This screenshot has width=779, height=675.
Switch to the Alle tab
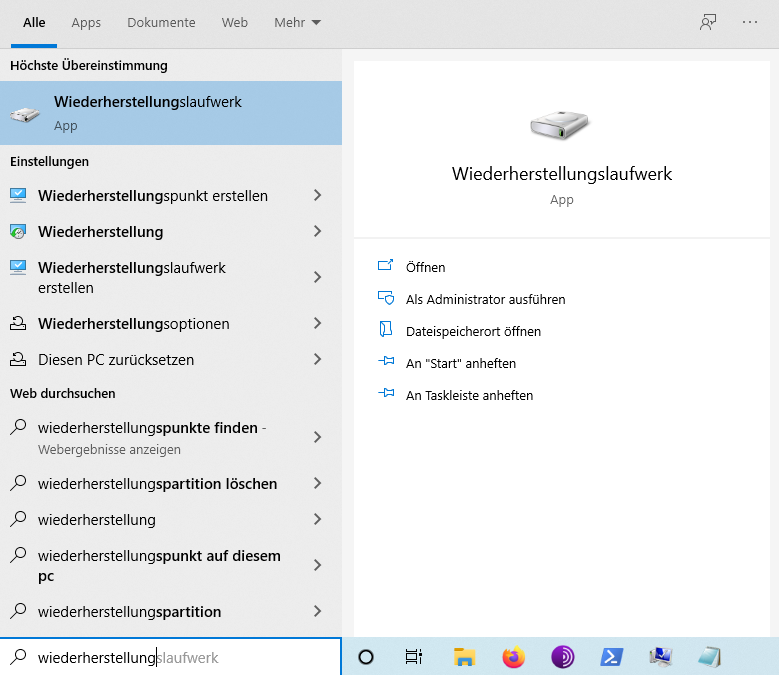coord(34,23)
